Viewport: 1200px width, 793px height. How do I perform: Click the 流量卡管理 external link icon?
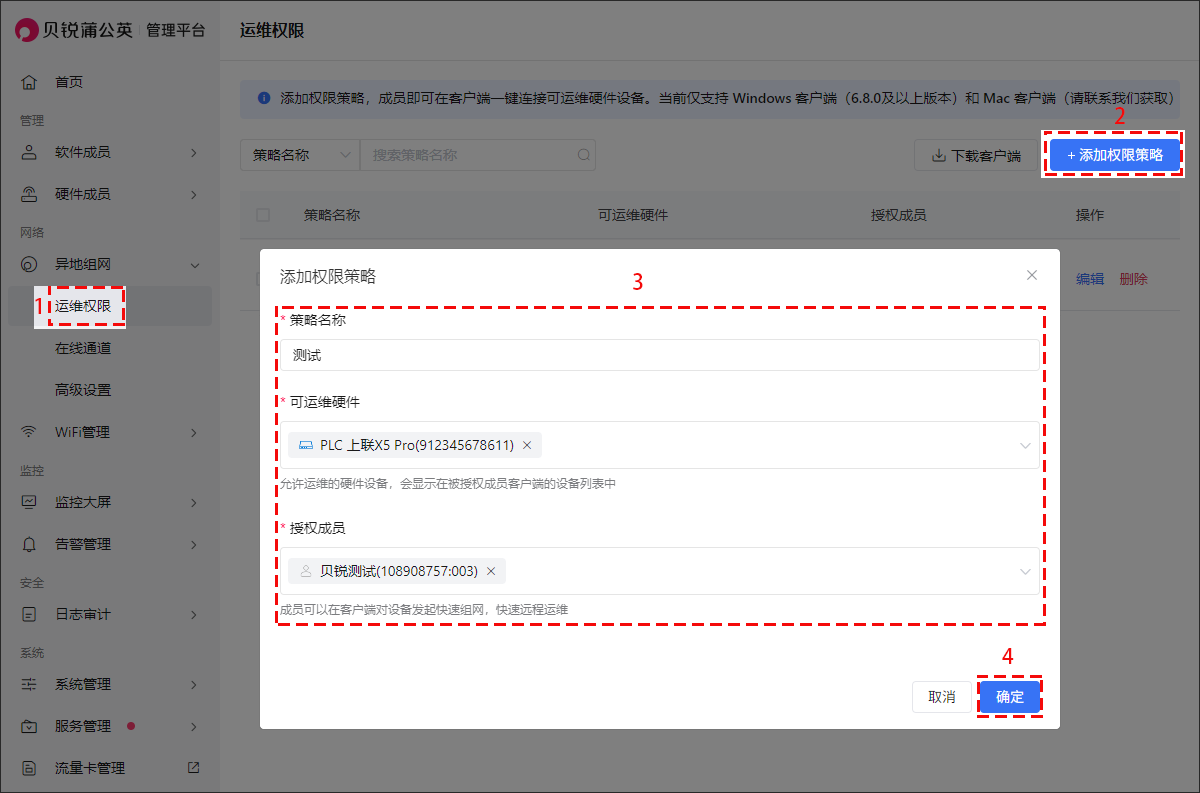point(194,768)
